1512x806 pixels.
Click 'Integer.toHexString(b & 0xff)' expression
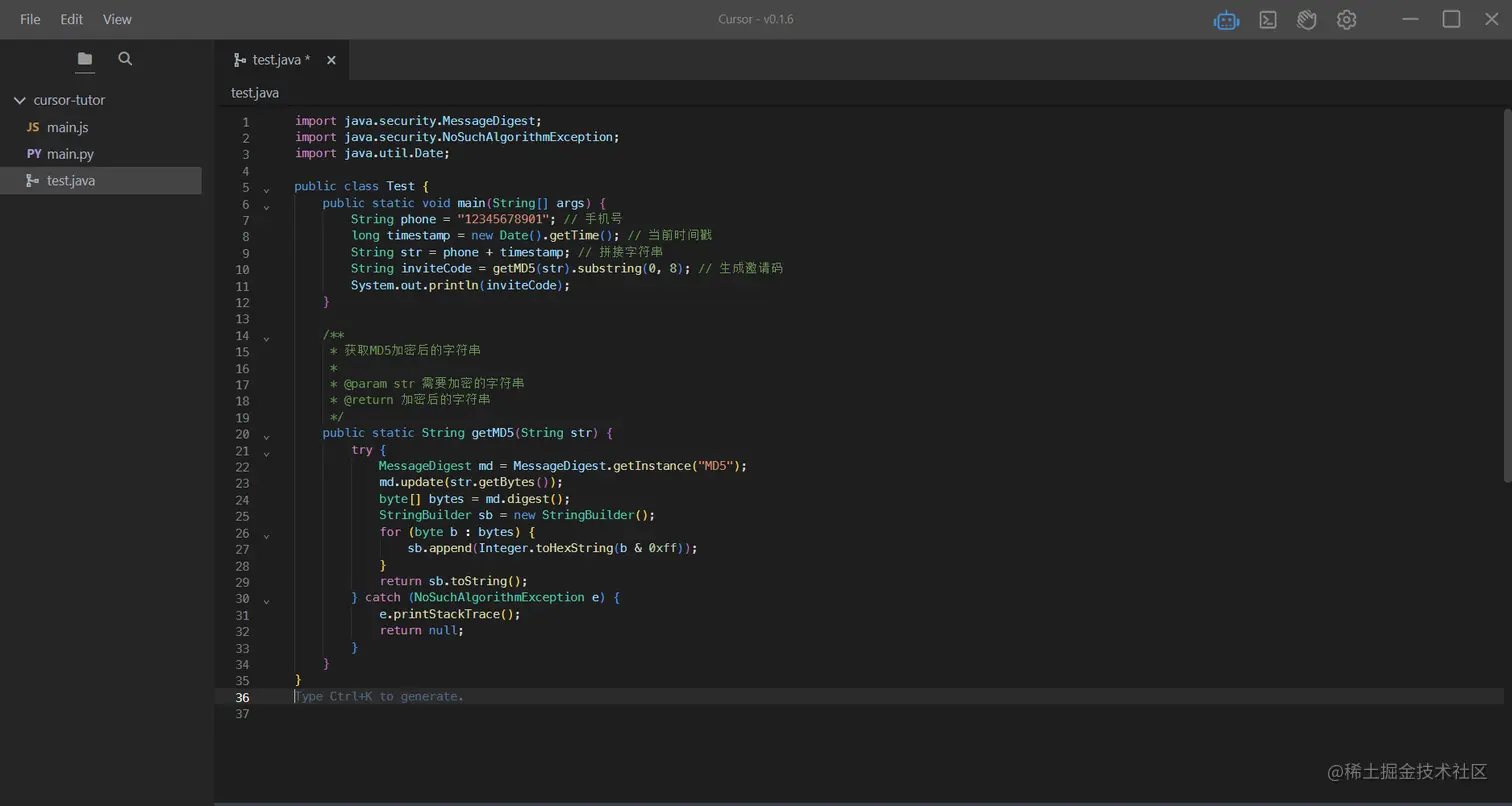(580, 548)
